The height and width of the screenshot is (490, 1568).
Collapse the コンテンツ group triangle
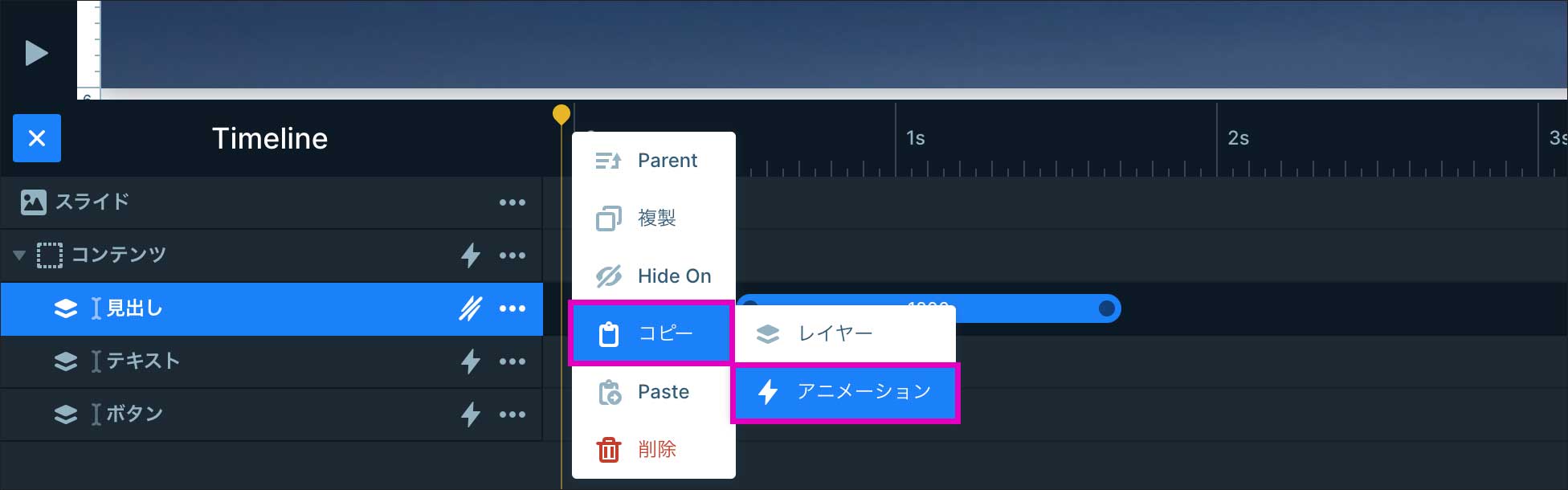[19, 255]
